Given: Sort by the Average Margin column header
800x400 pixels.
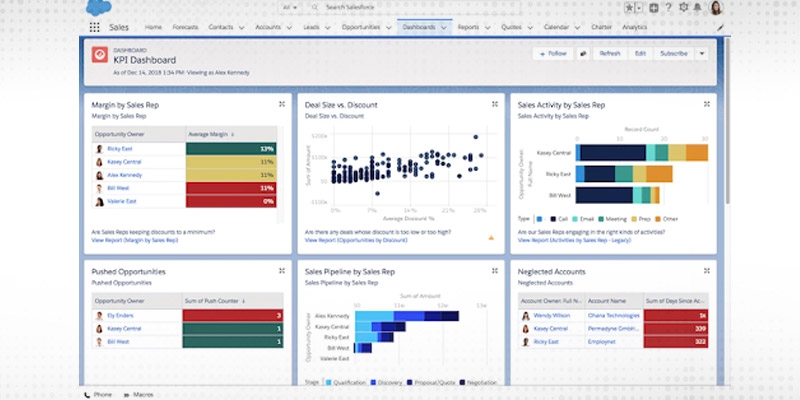Looking at the screenshot, I should [x=231, y=134].
